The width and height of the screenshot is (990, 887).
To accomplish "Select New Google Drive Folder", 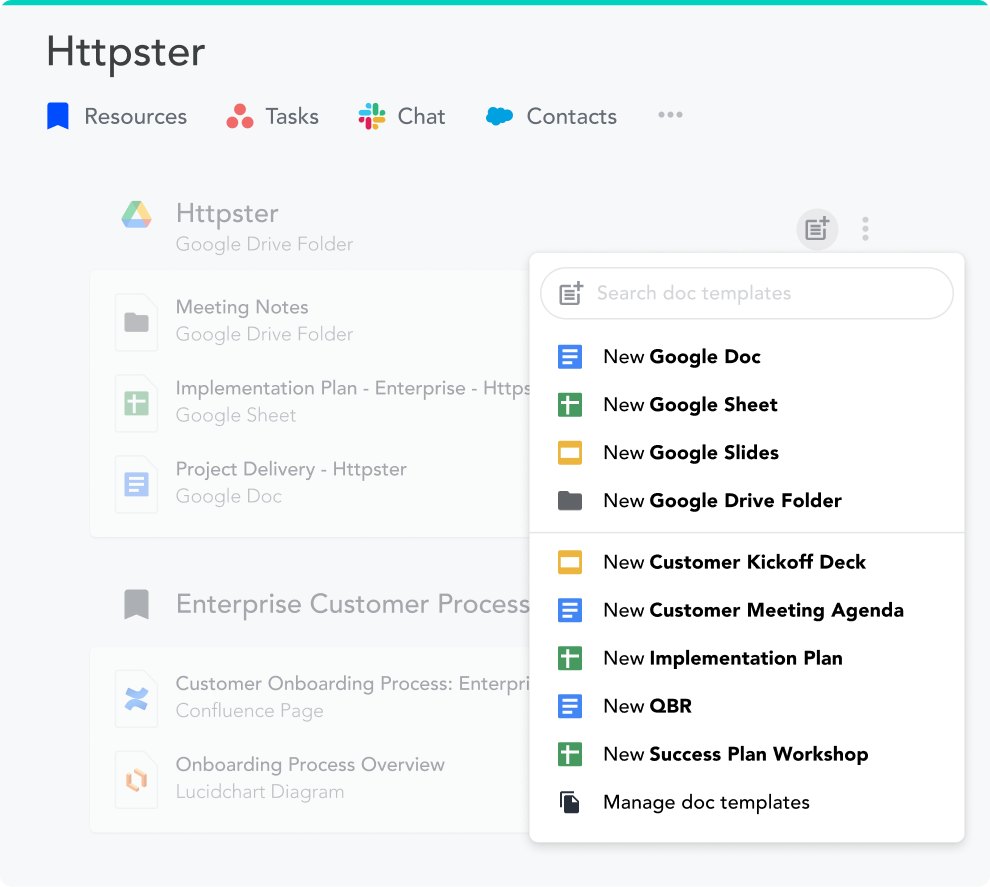I will point(747,501).
